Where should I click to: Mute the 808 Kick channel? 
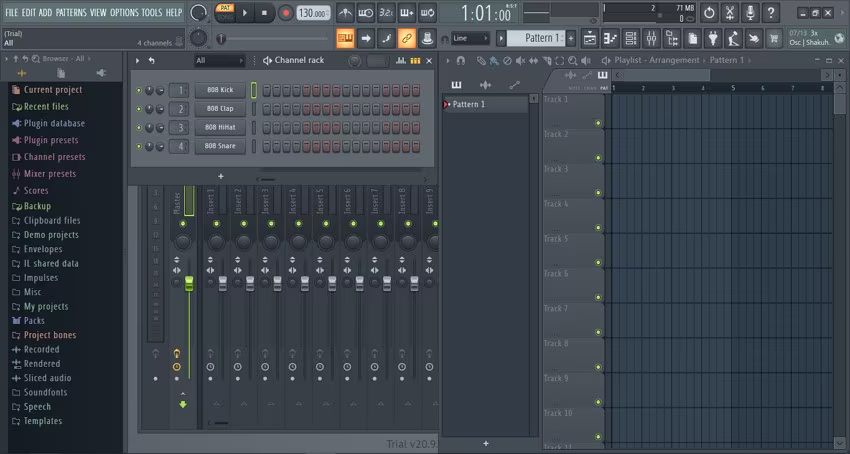(x=139, y=91)
